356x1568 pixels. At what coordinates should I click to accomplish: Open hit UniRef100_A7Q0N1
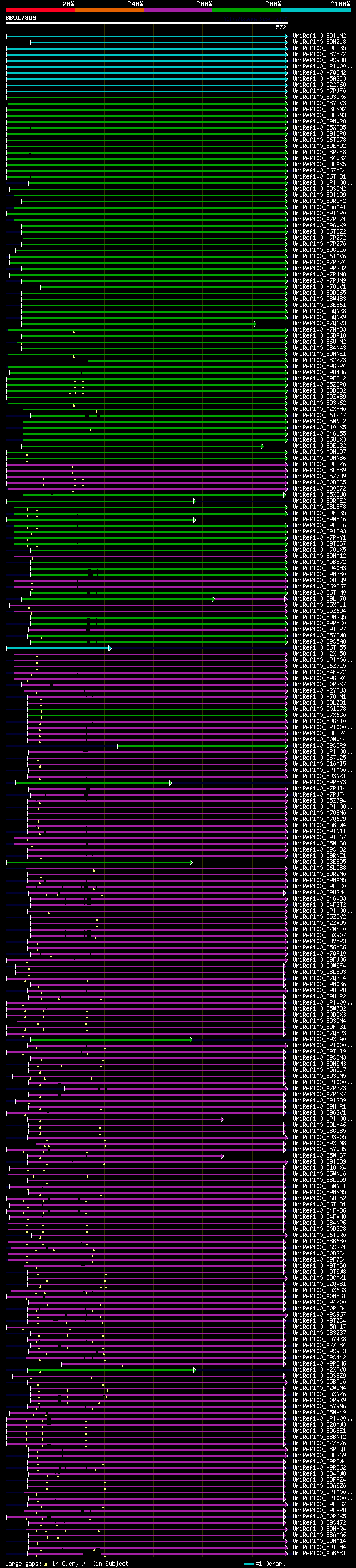[319, 696]
